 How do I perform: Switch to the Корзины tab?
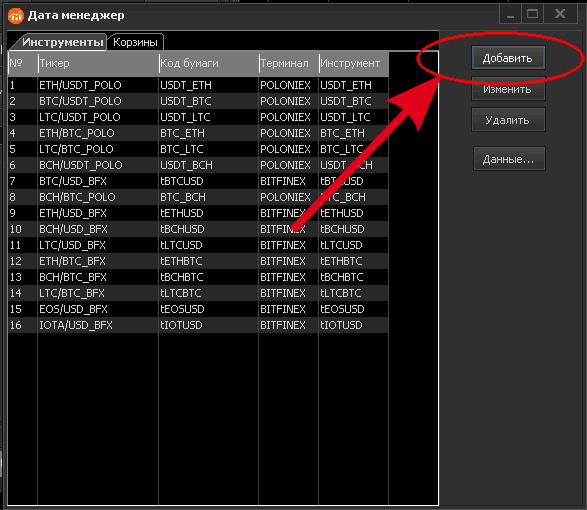[x=135, y=42]
